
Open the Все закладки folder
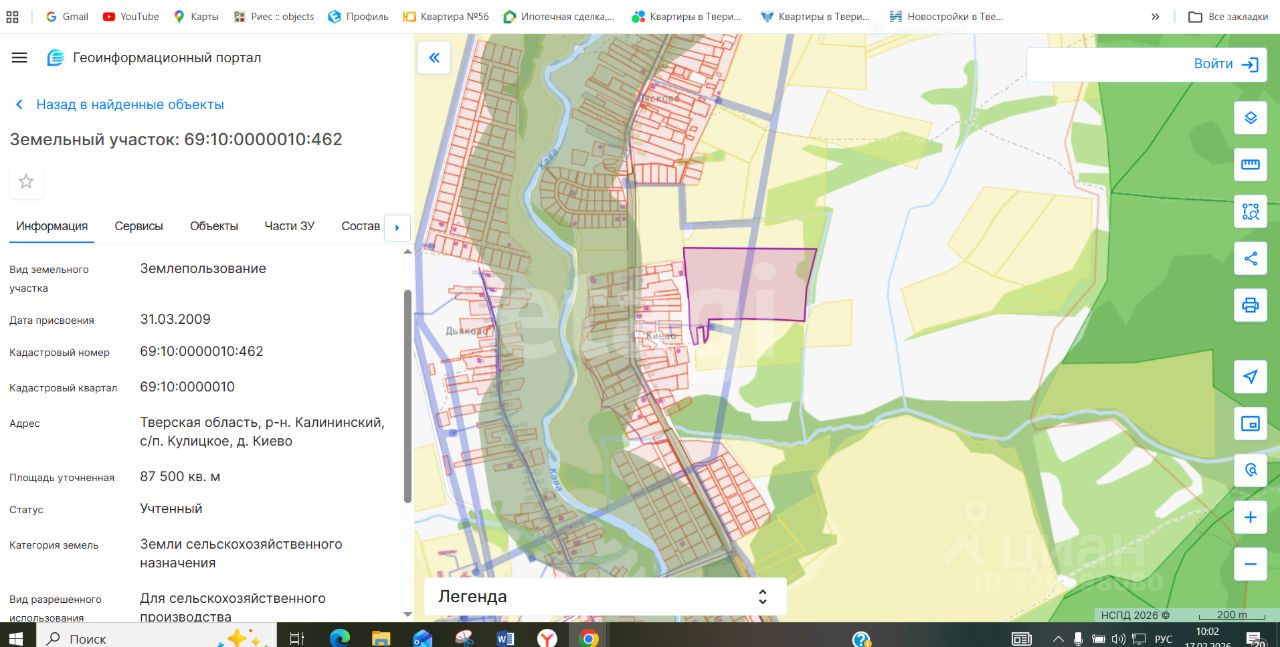tap(1229, 17)
